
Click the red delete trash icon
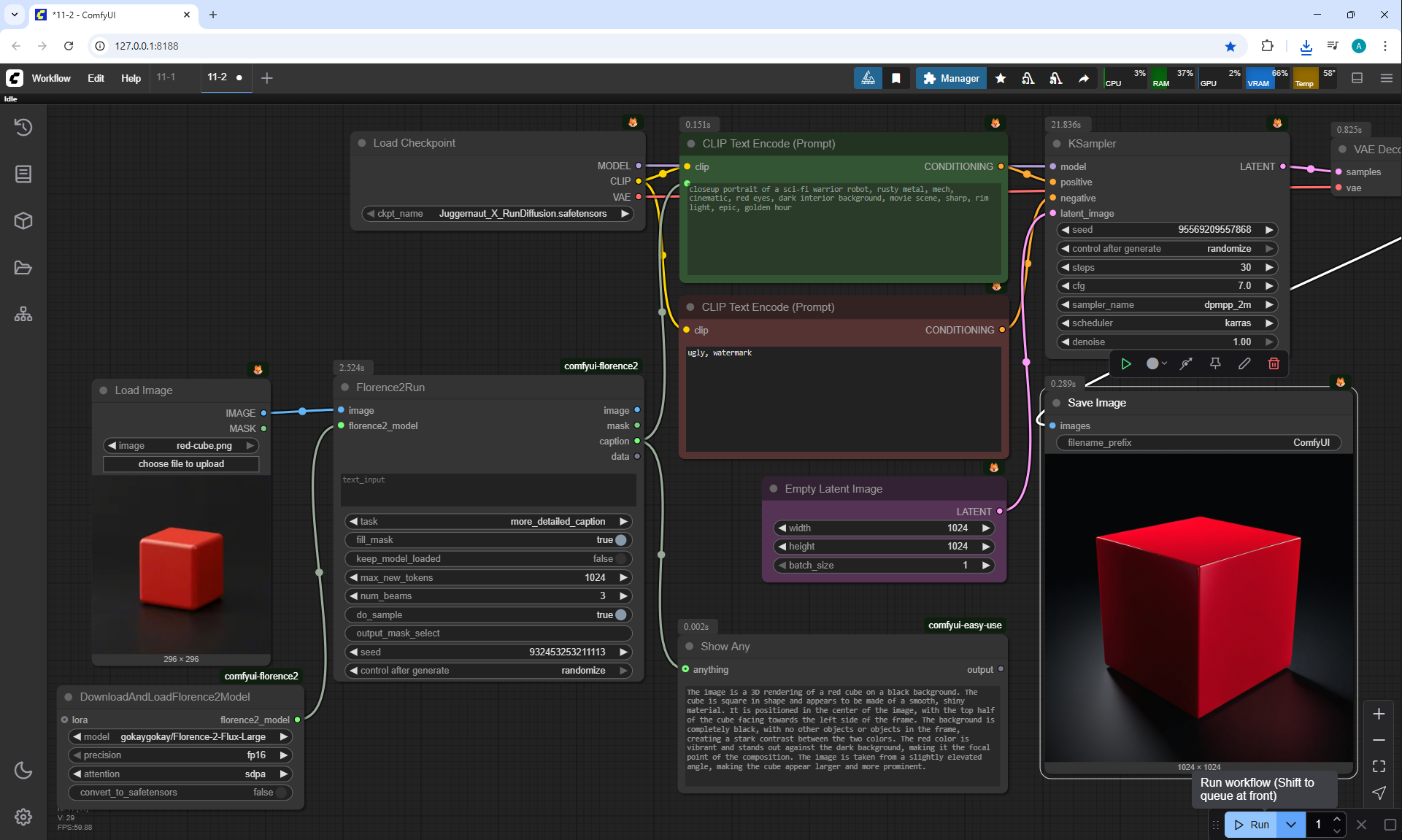coord(1274,363)
